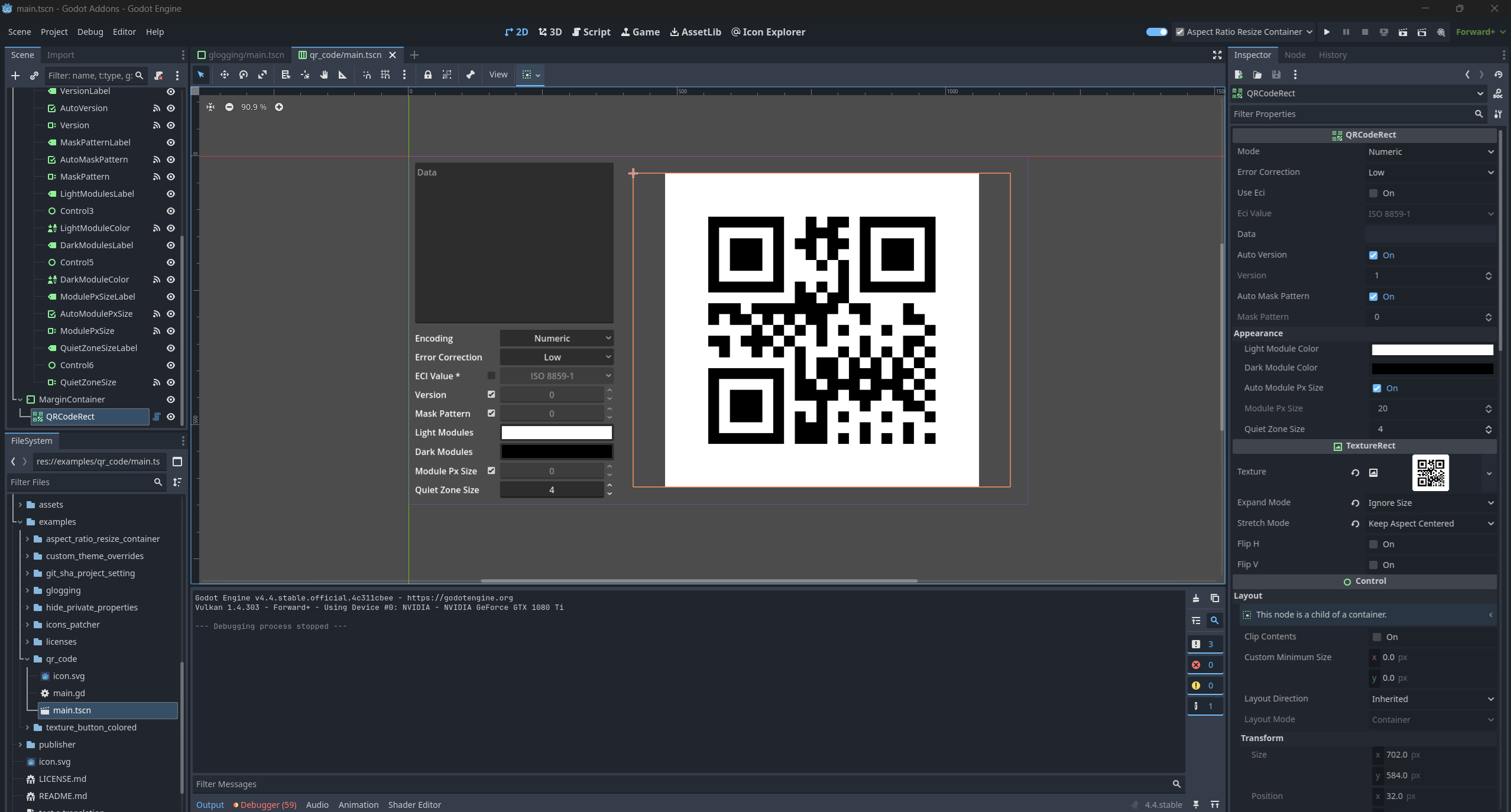The image size is (1511, 812).
Task: Zoom in the 2D viewport
Action: [x=279, y=107]
